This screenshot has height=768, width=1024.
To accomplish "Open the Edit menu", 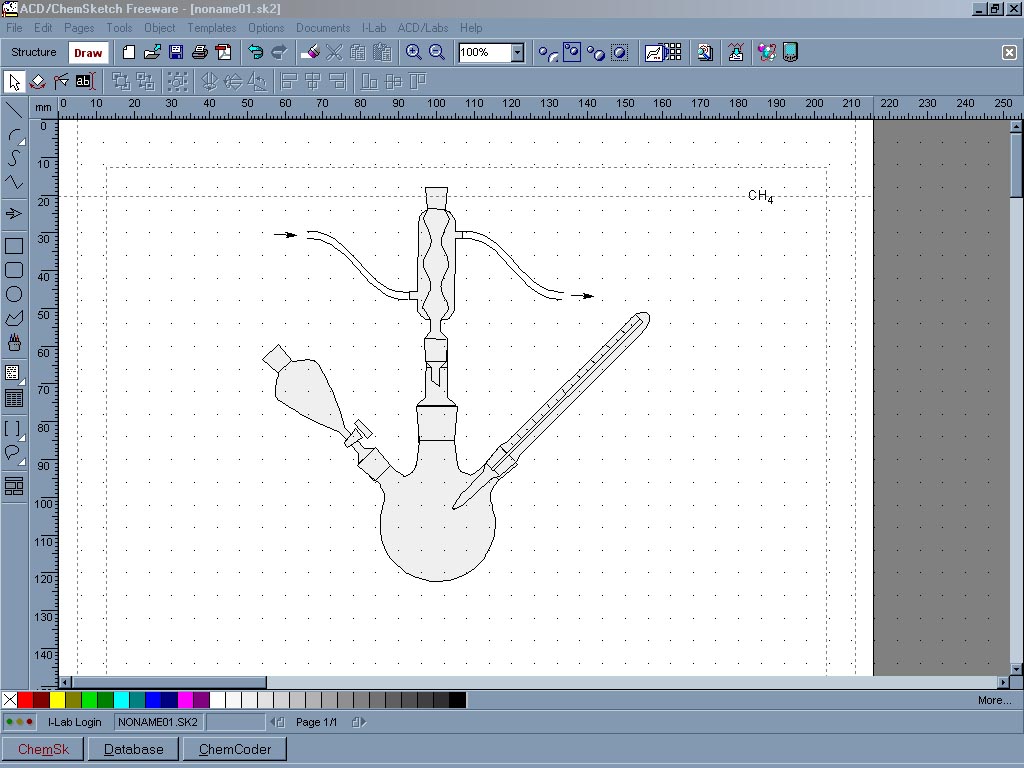I will point(43,27).
